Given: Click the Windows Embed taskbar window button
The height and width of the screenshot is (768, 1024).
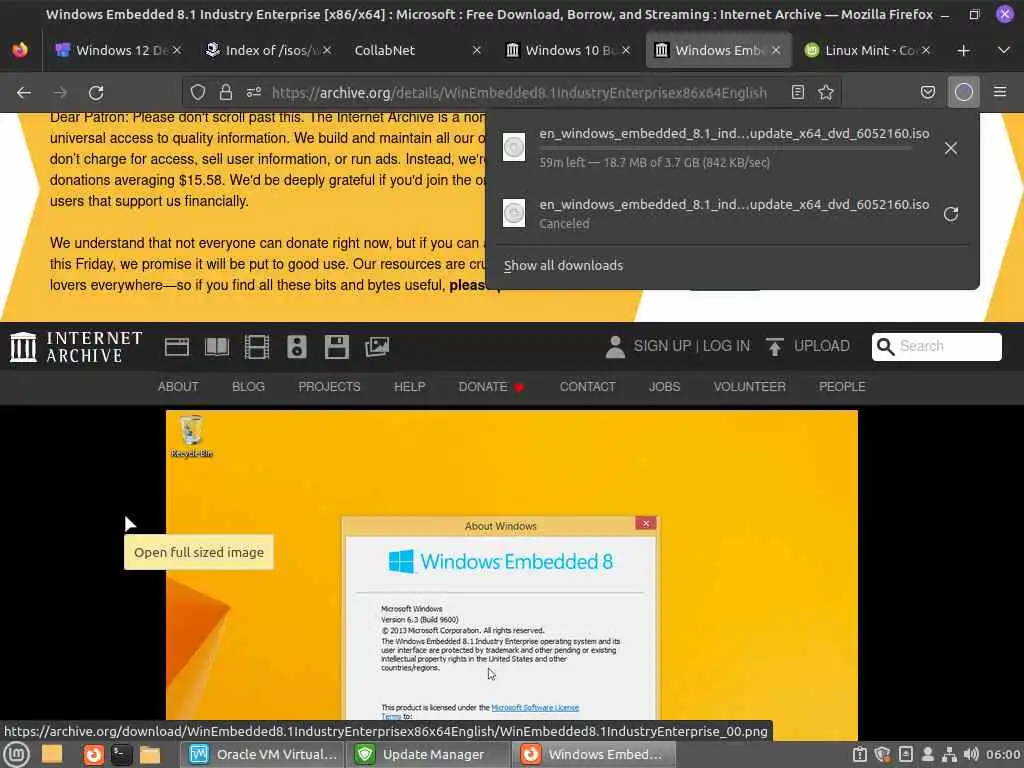Looking at the screenshot, I should (x=594, y=754).
